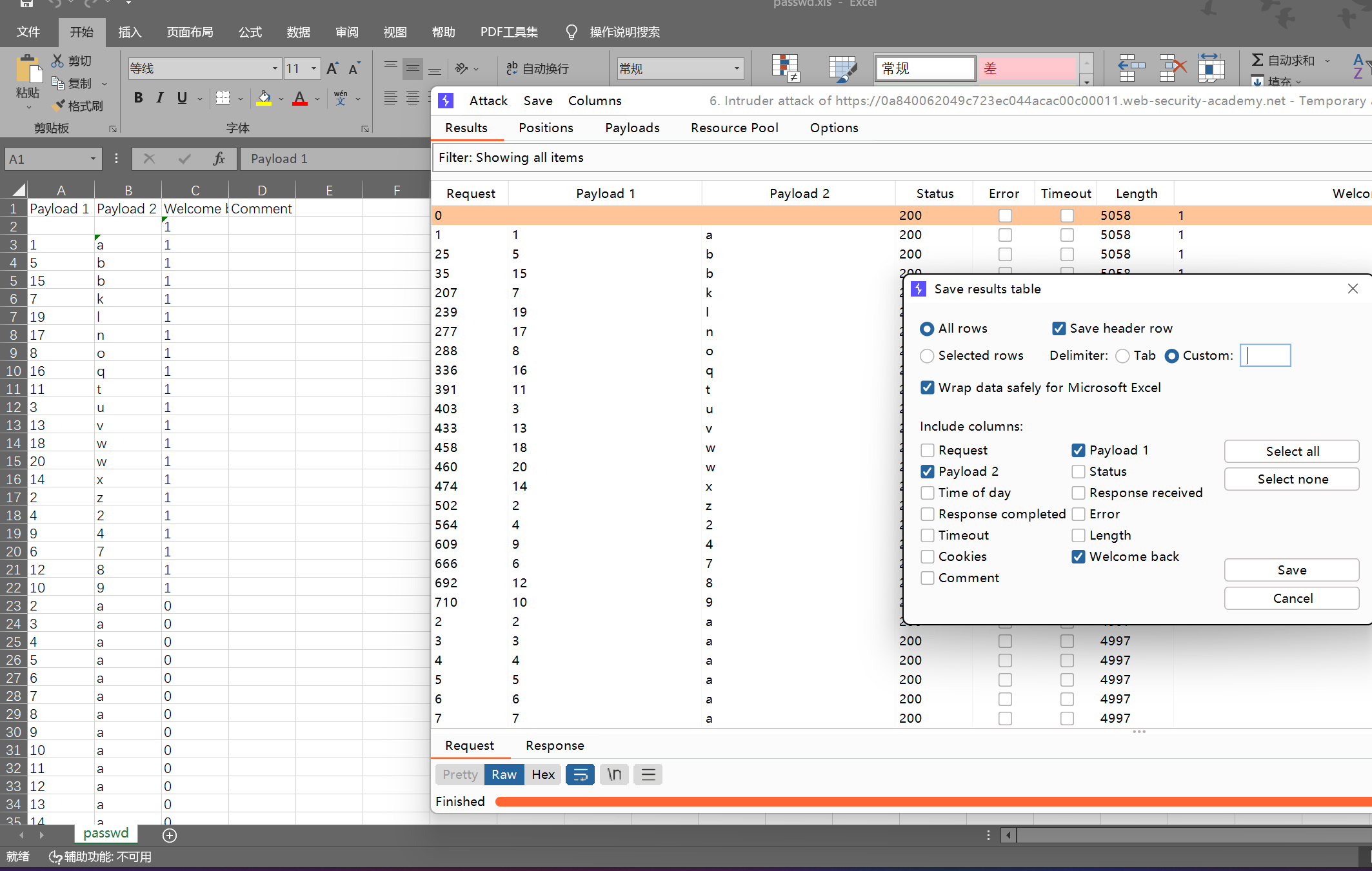Click the red font color swatch
1372x871 pixels.
click(x=300, y=98)
